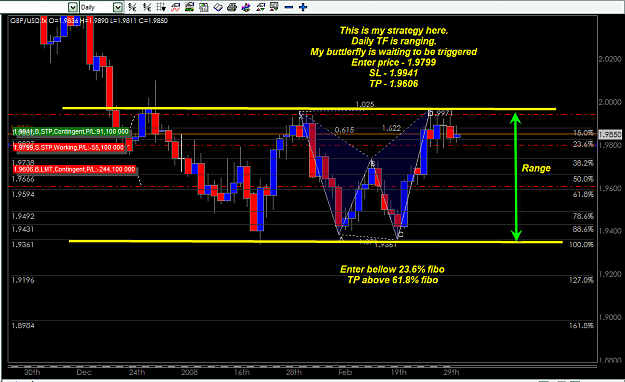This screenshot has height=382, width=625.
Task: Click the 61.8% Fibonacci level label
Action: point(583,194)
